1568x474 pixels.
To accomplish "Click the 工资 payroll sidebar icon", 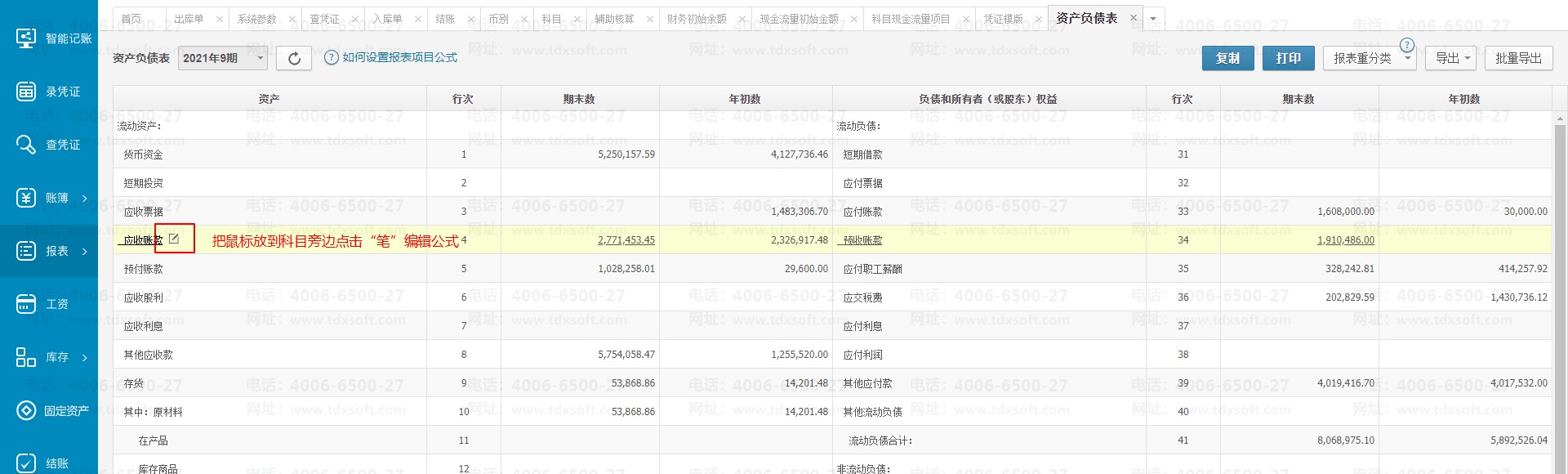I will 26,304.
